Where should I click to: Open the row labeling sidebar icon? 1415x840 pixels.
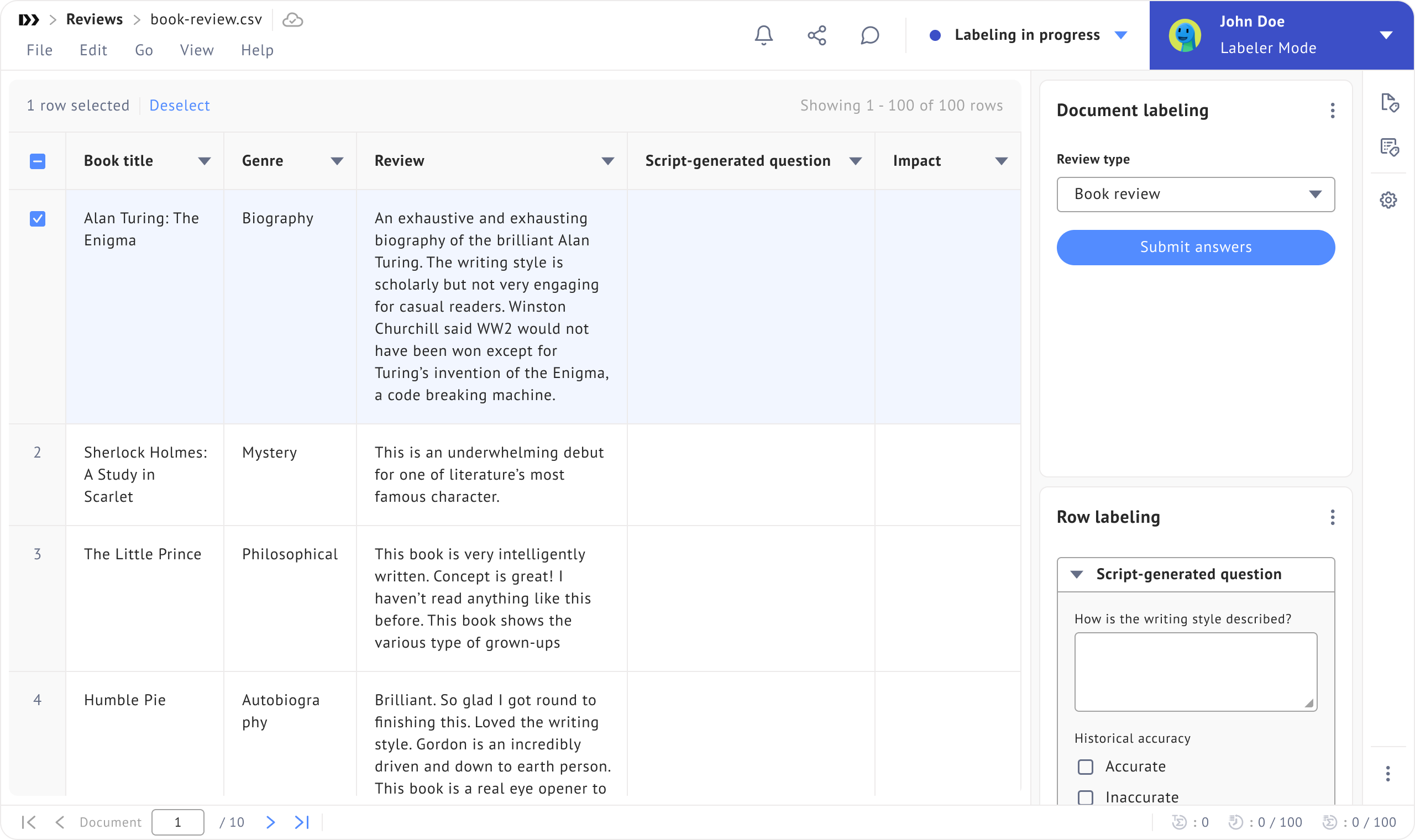coord(1389,147)
